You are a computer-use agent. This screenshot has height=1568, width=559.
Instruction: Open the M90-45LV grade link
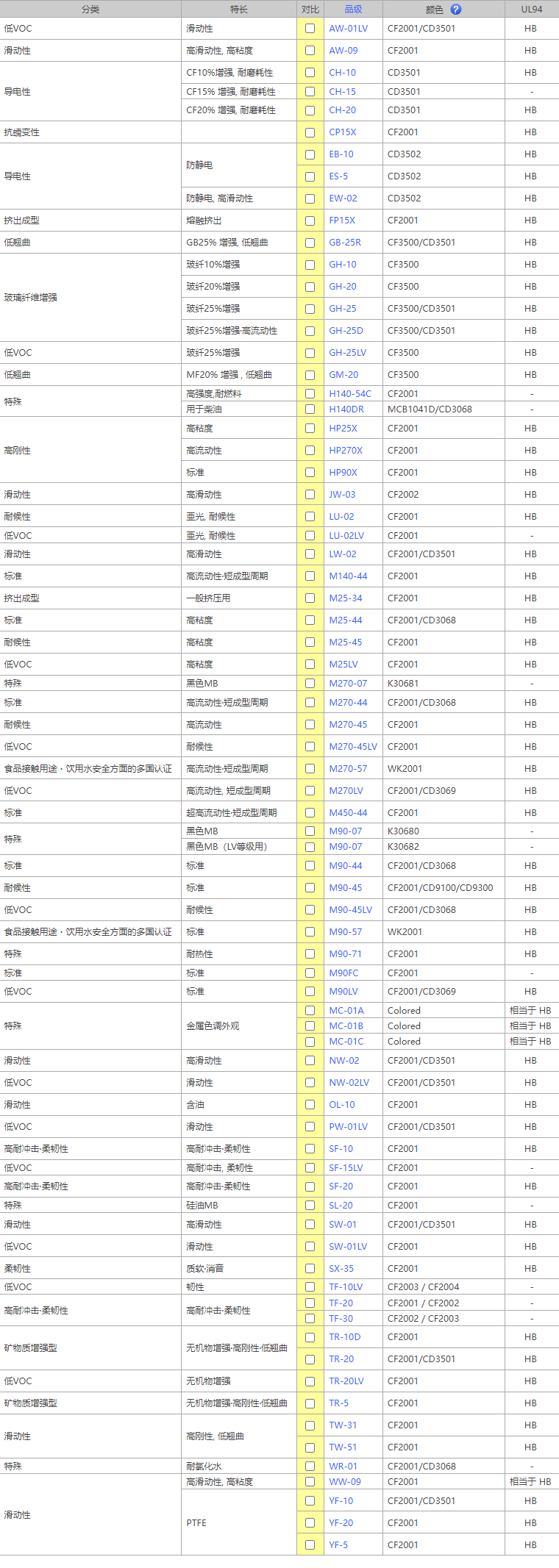click(350, 910)
